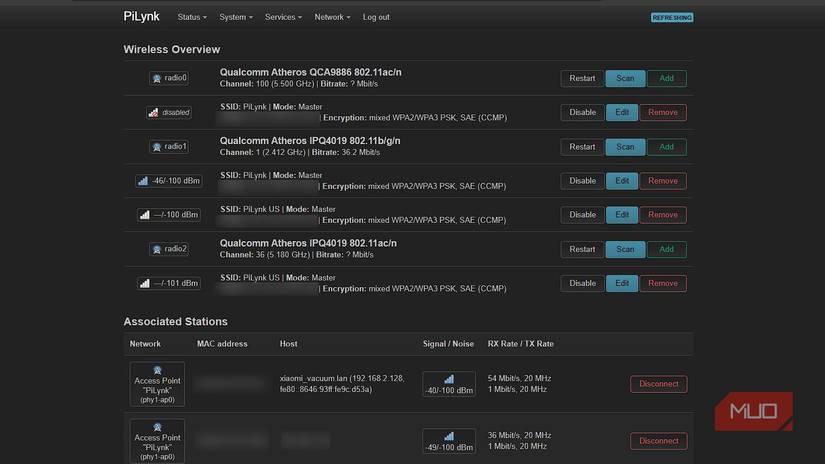Screen dimensions: 825x464
Task: Click the -46/-100 dBm signal badge
Action: (169, 180)
